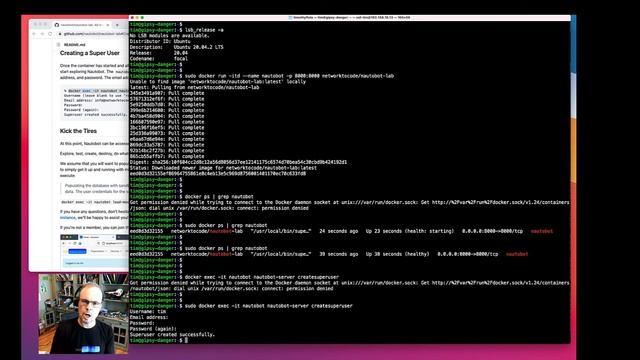Image resolution: width=640 pixels, height=360 pixels.
Task: Click the terminal cursor at the last prompt
Action: pos(186,340)
